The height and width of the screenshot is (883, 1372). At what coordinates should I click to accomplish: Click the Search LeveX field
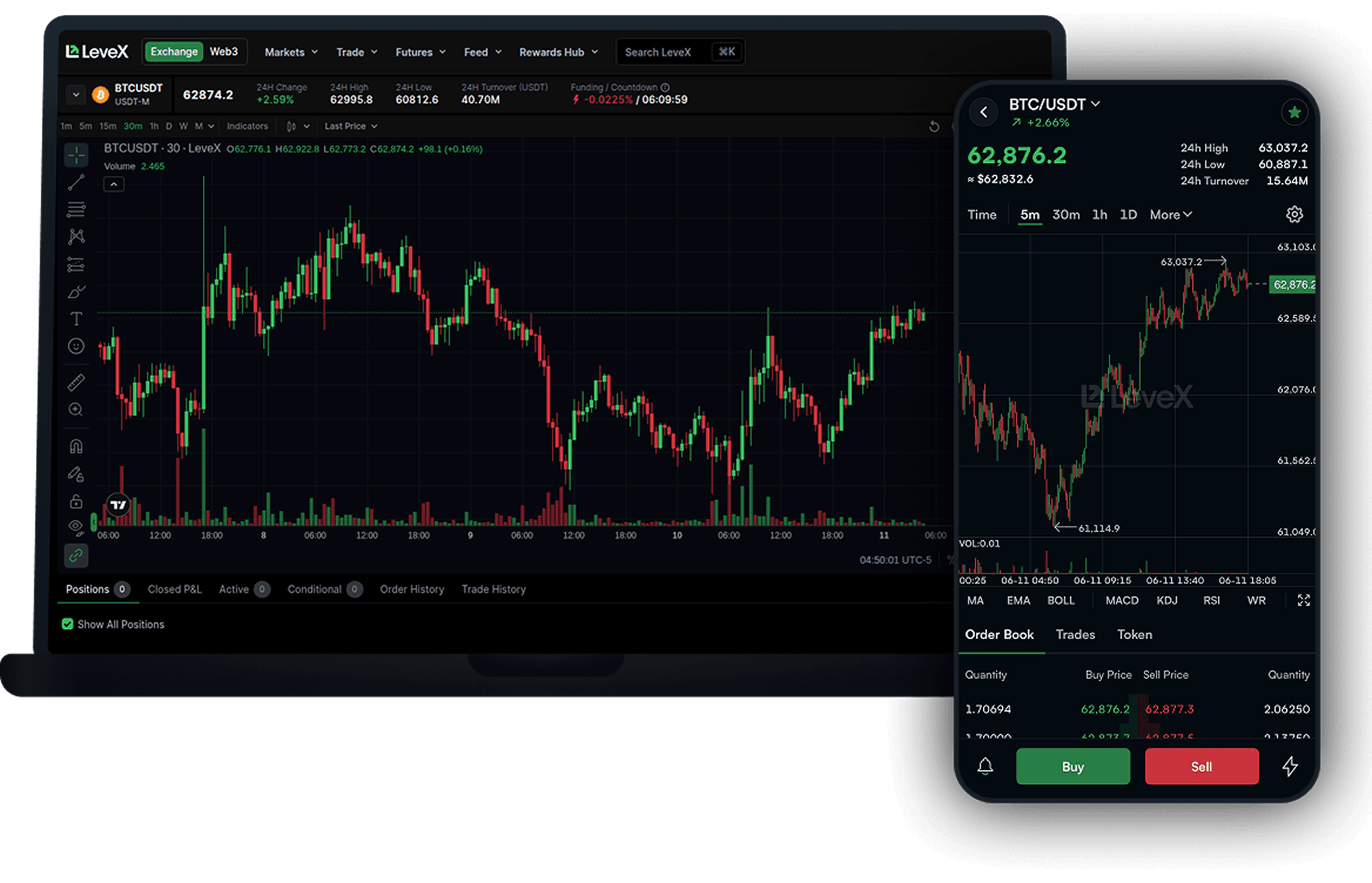680,52
